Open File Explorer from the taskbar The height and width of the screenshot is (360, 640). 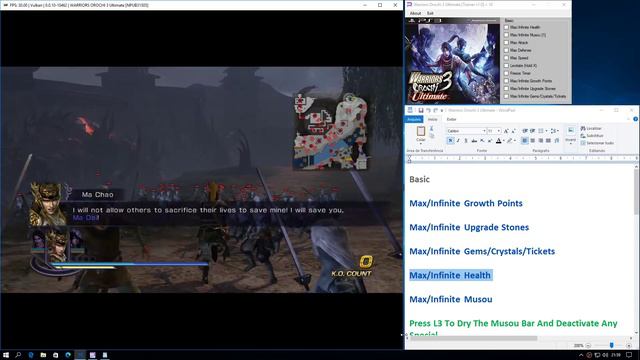click(x=43, y=355)
